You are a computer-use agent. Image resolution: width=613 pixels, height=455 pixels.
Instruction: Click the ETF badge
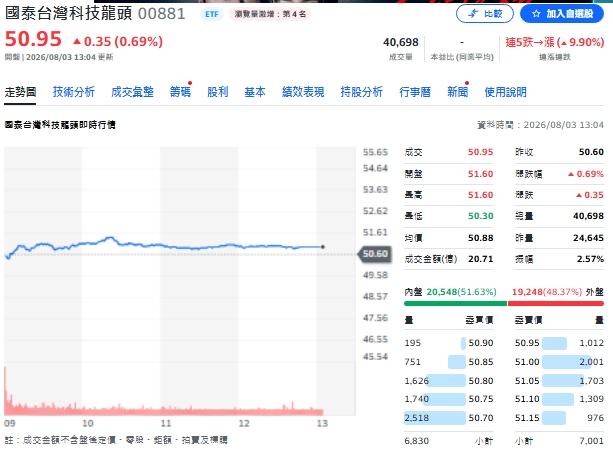212,14
